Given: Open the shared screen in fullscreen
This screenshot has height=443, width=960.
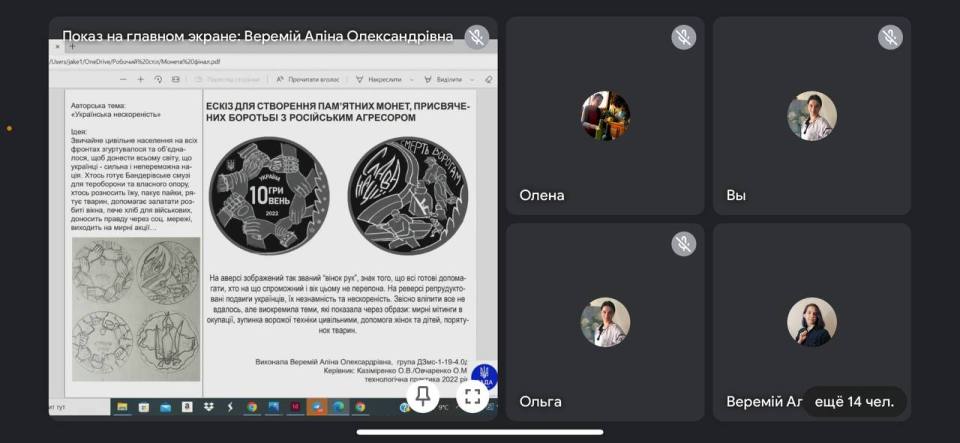Looking at the screenshot, I should tap(473, 396).
